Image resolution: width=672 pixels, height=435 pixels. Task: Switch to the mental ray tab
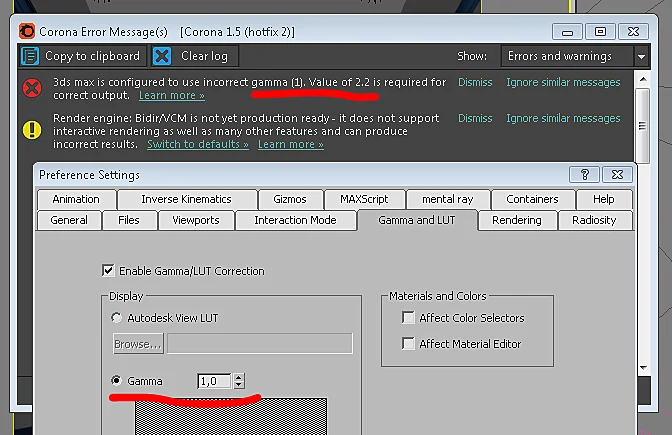pos(448,199)
